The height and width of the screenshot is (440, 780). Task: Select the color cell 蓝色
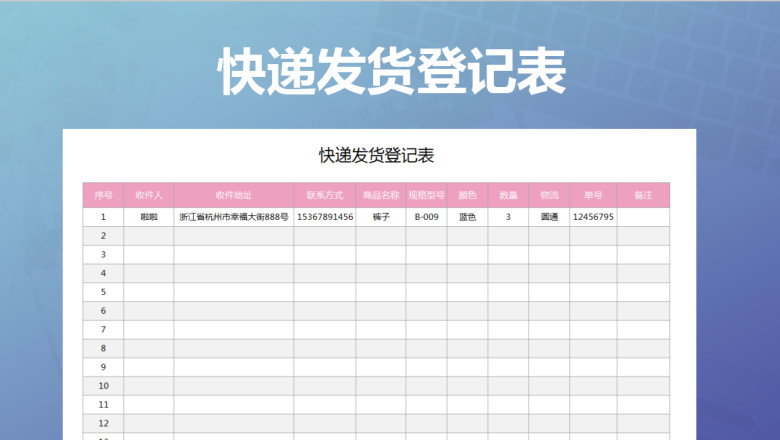(468, 217)
